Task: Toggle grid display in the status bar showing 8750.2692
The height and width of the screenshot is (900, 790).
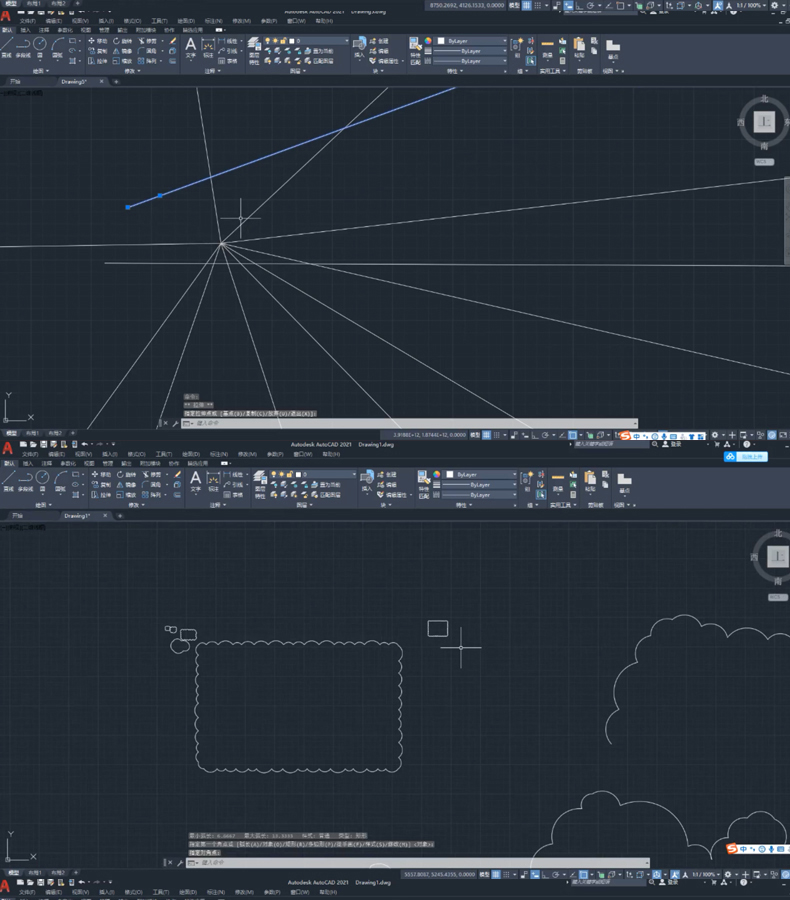Action: [x=526, y=5]
